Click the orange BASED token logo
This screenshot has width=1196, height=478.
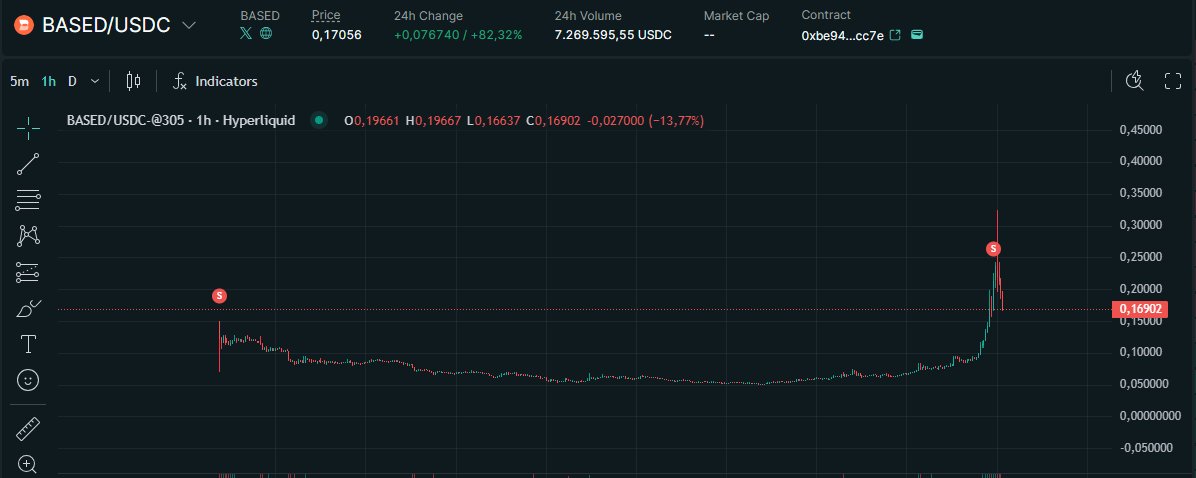(x=24, y=25)
